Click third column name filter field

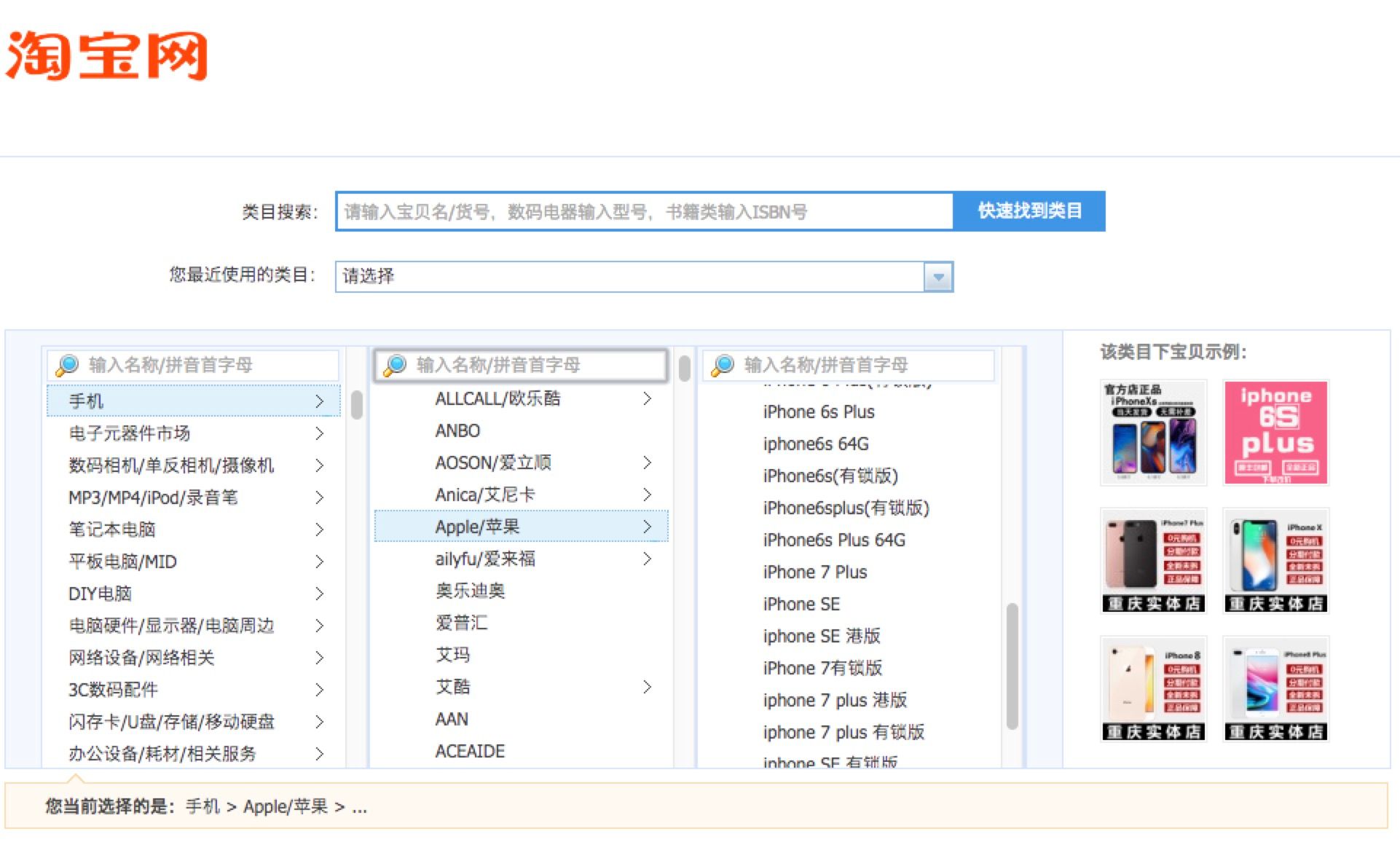[x=849, y=365]
